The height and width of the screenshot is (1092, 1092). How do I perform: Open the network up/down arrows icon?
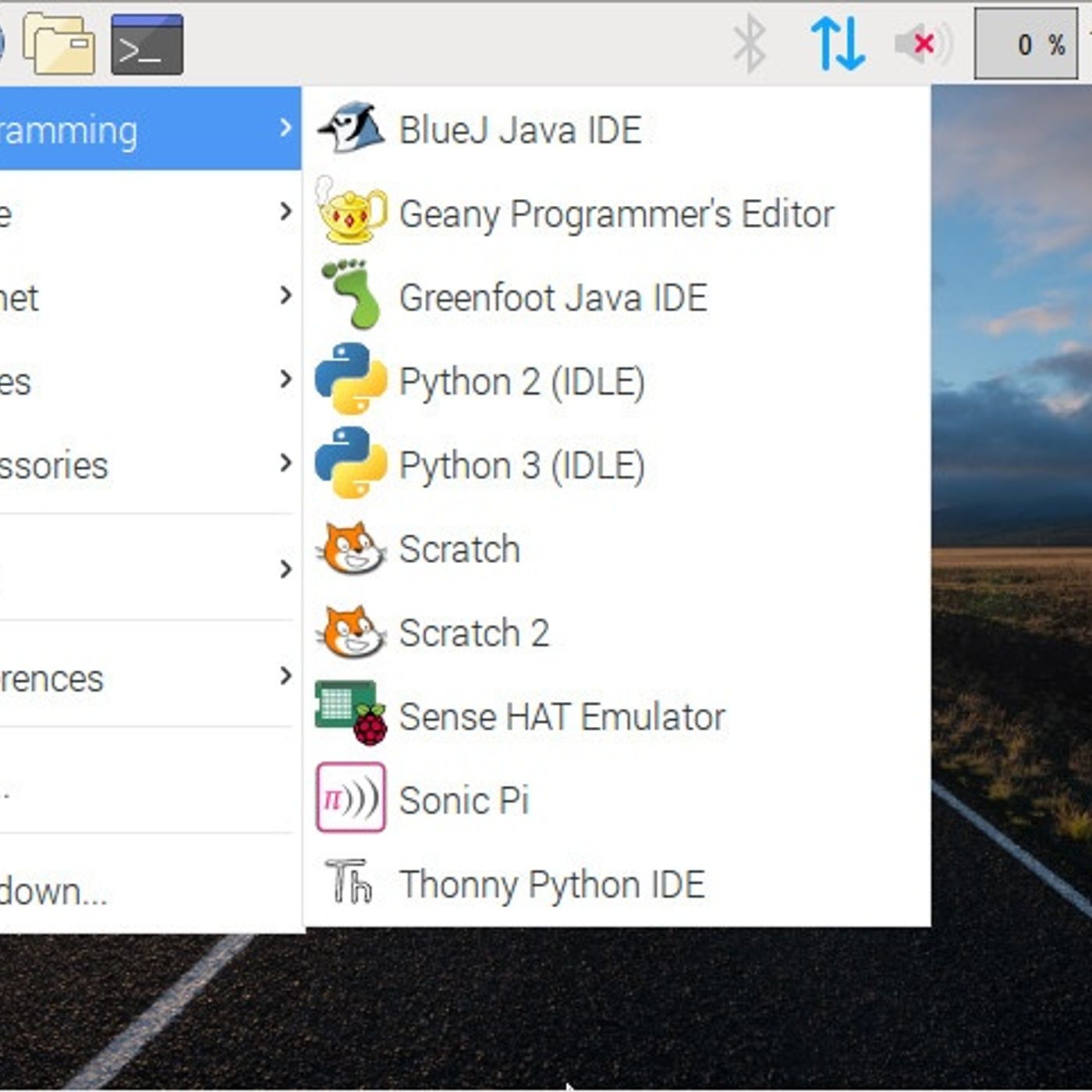pyautogui.click(x=838, y=44)
